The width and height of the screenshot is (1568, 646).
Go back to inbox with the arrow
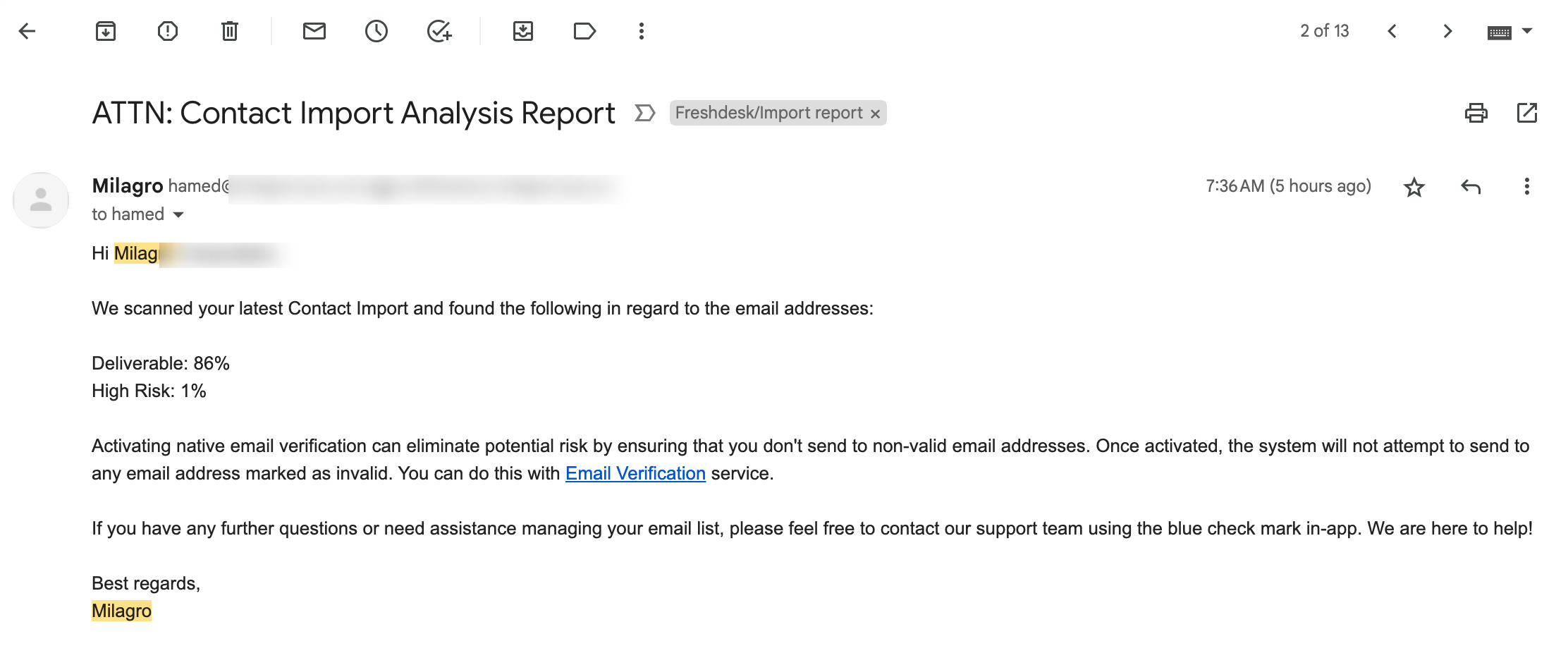tap(27, 31)
